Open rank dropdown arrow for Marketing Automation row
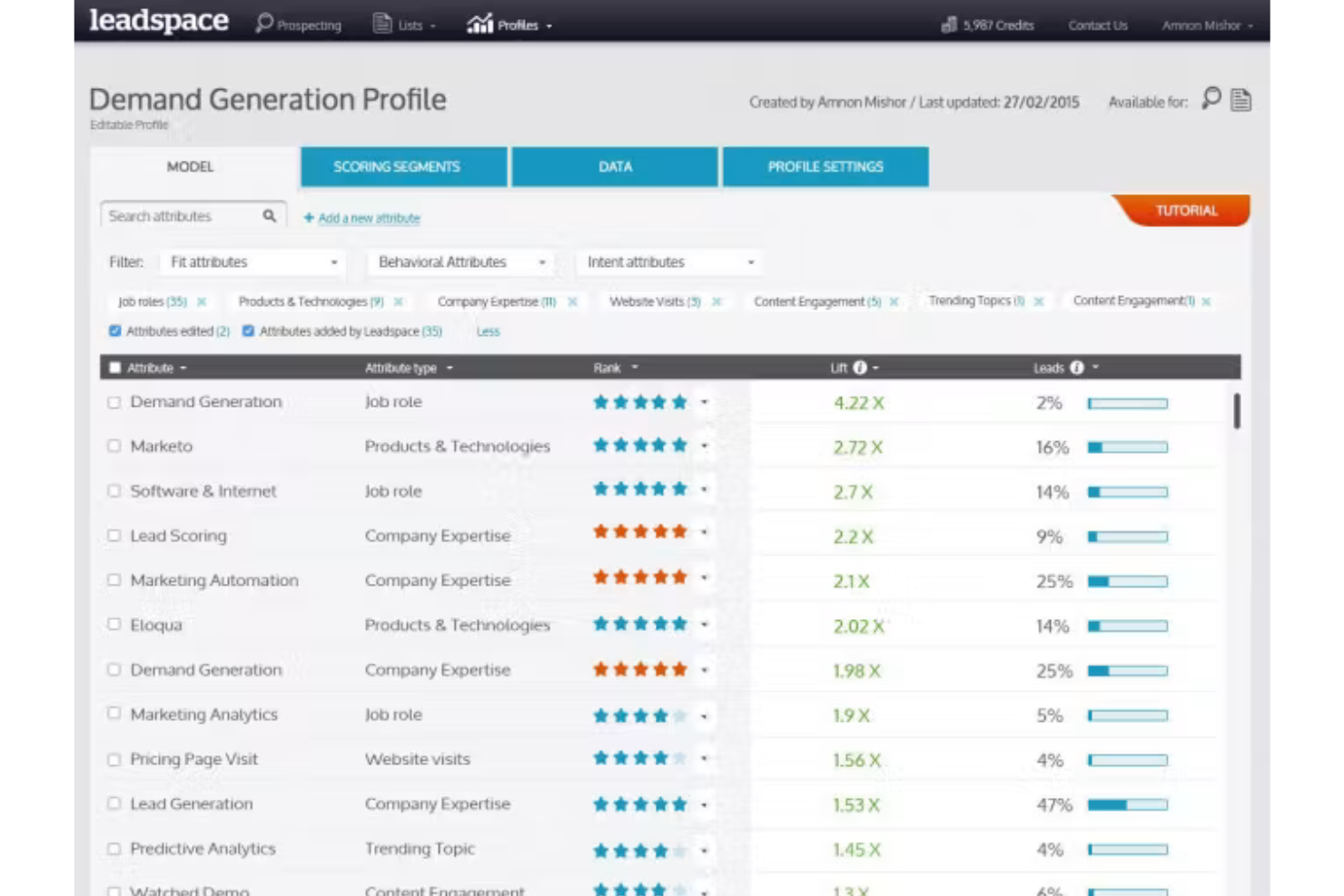This screenshot has height=896, width=1344. tap(705, 578)
